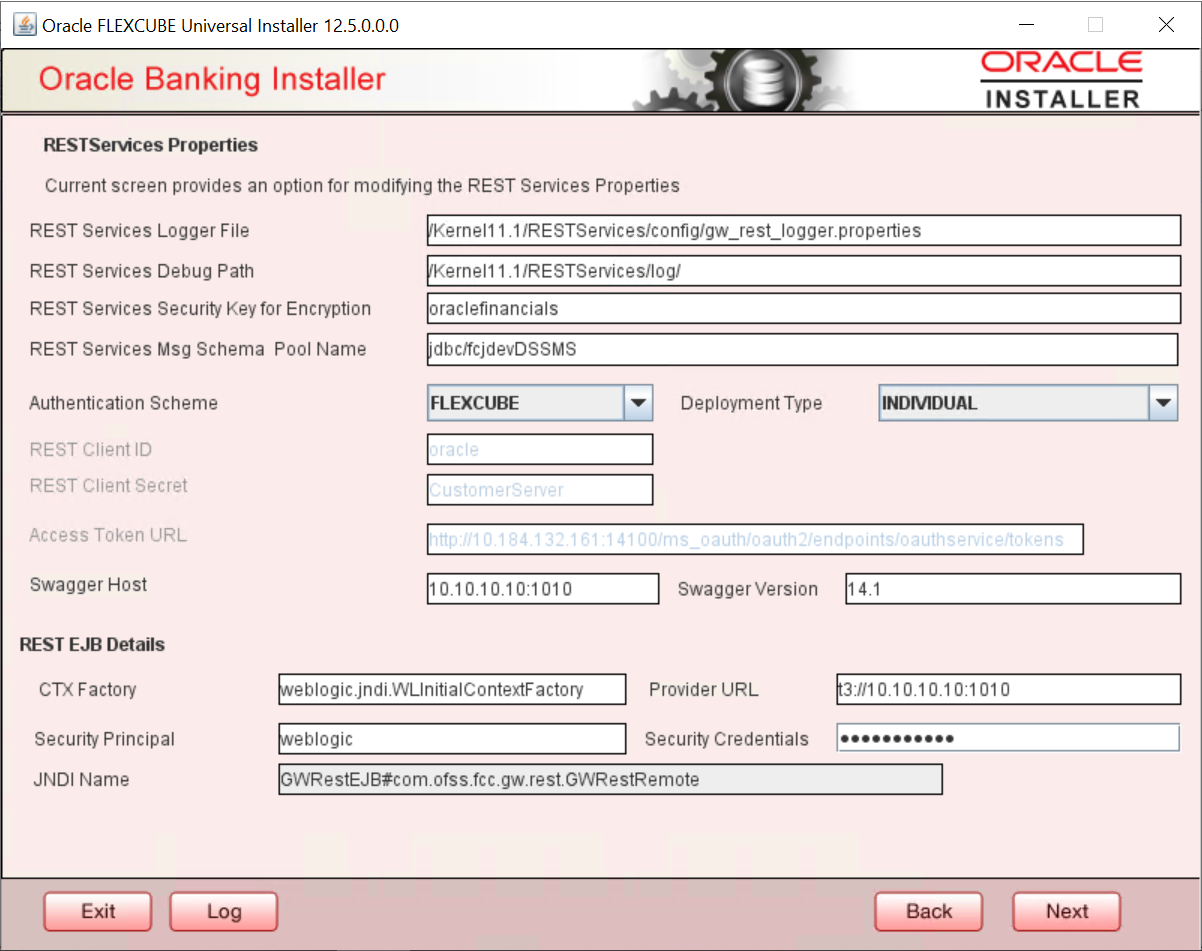This screenshot has width=1202, height=951.
Task: Click the Exit button
Action: tap(98, 911)
